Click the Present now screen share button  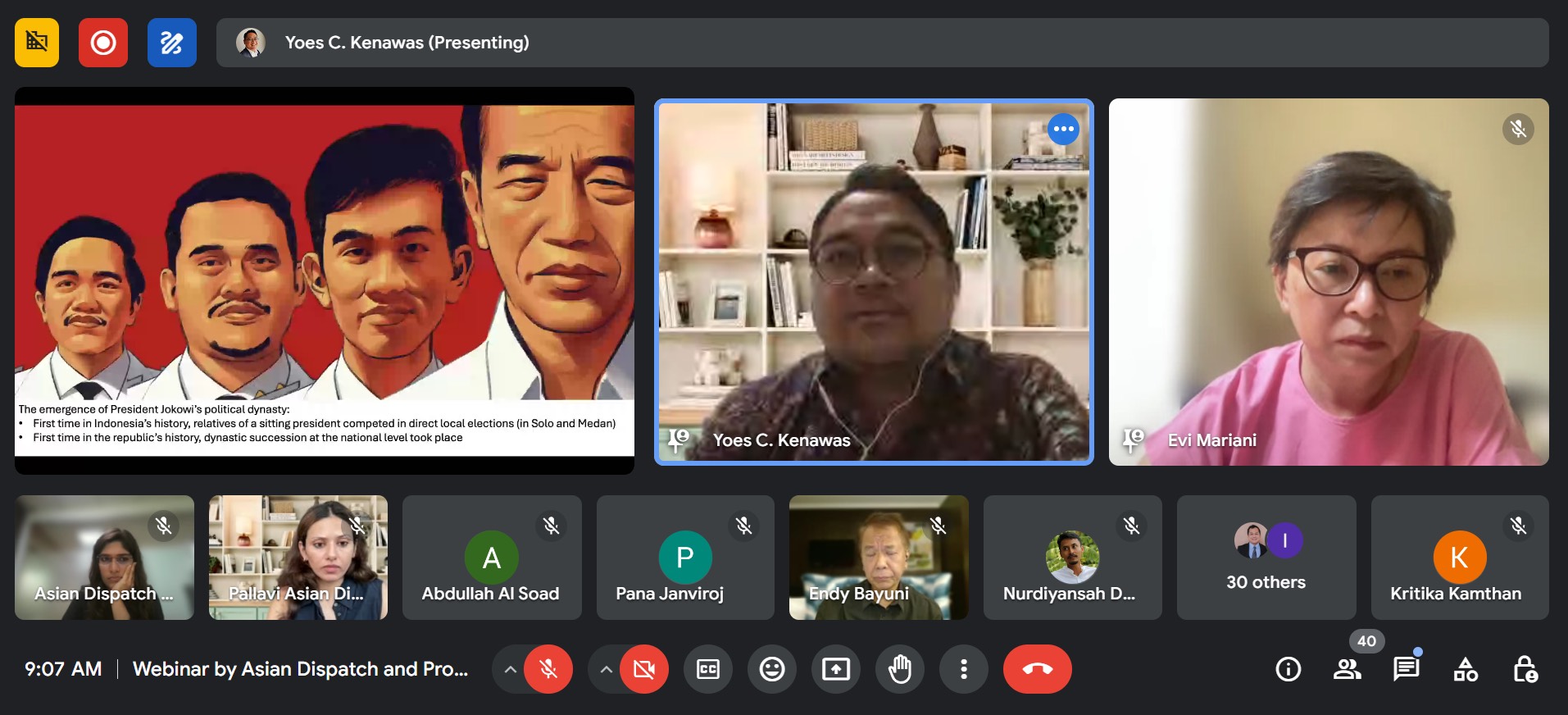click(835, 669)
